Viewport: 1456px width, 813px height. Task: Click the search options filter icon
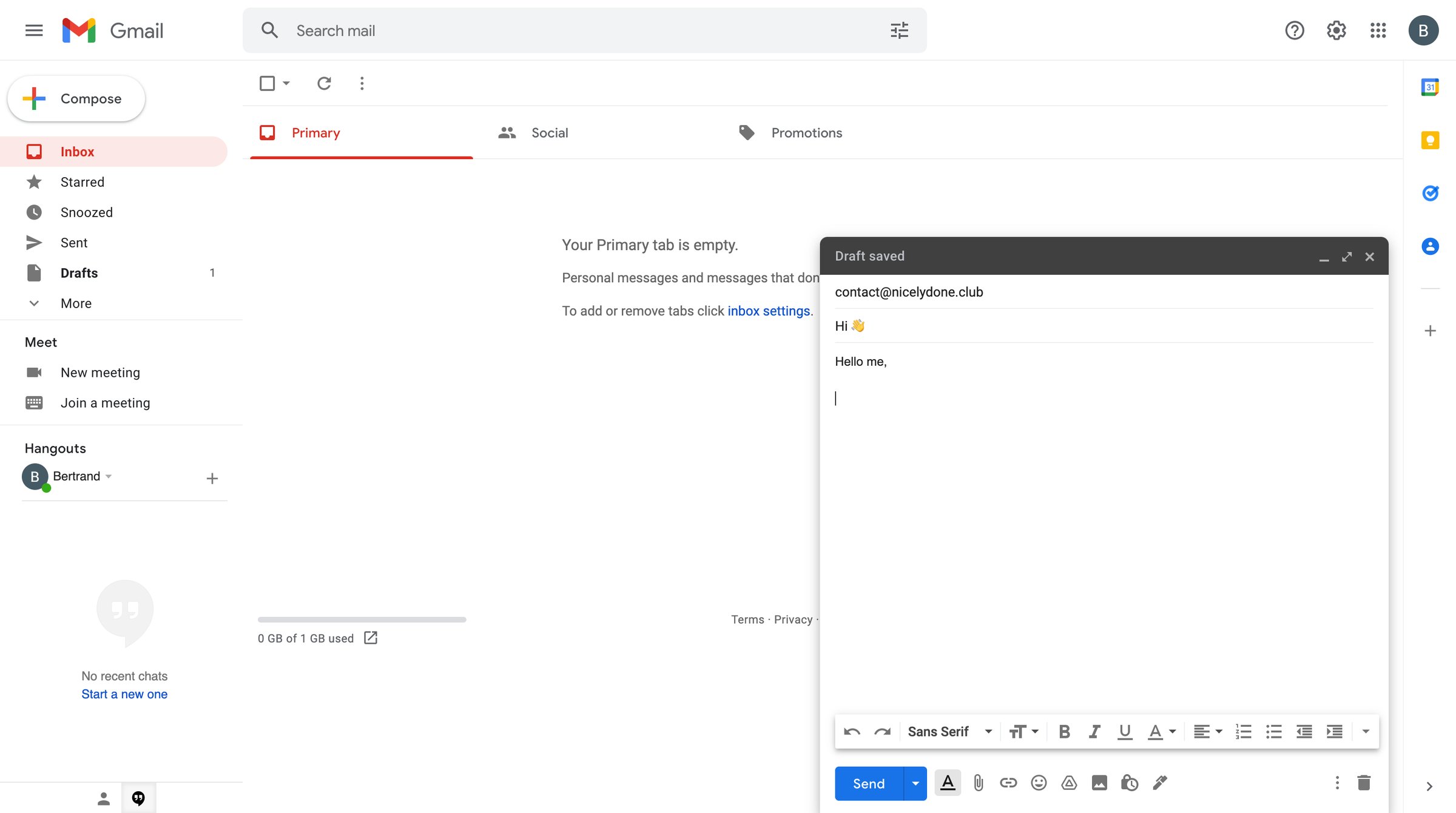(899, 30)
